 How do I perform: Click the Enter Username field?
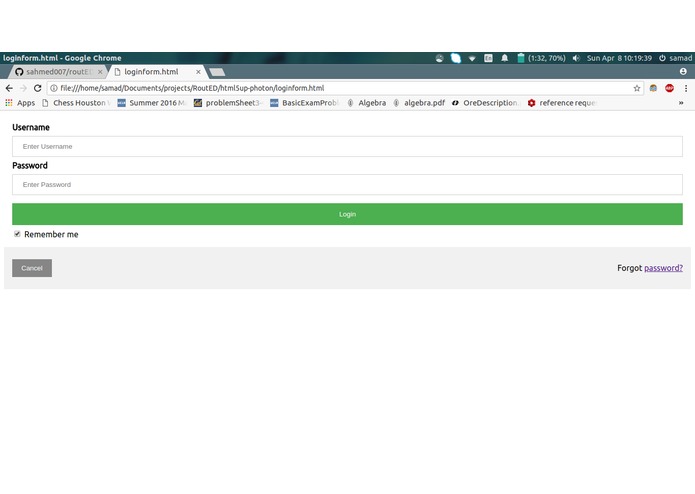[347, 147]
